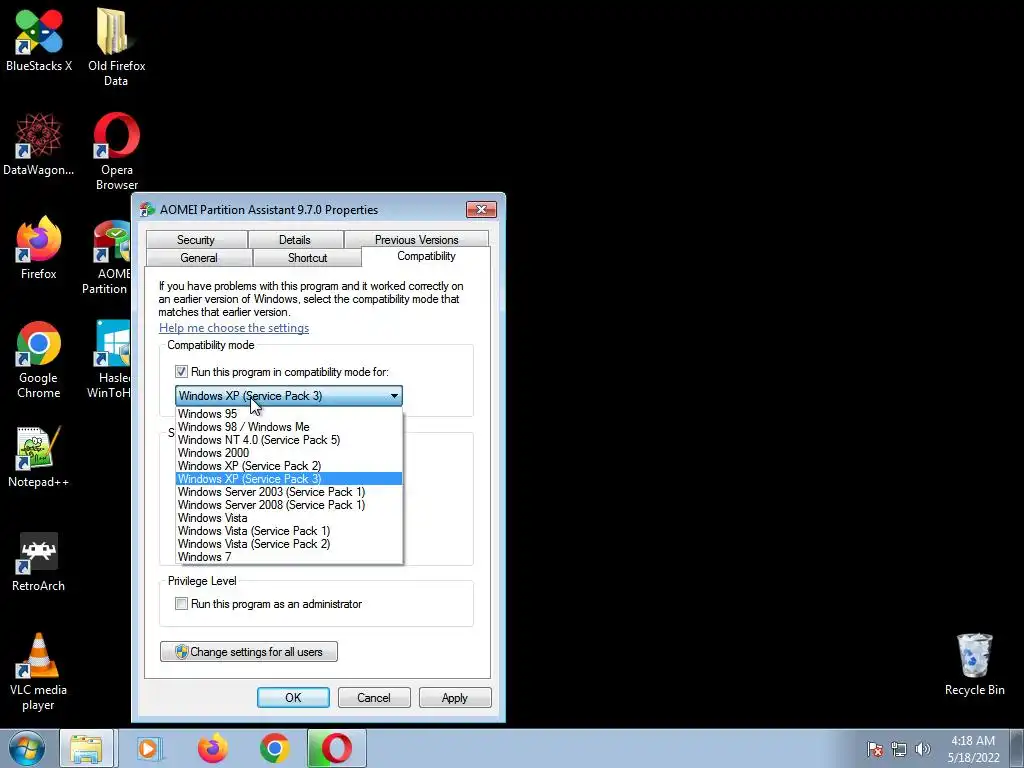
Task: Choose plain Windows Vista option
Action: [x=289, y=518]
